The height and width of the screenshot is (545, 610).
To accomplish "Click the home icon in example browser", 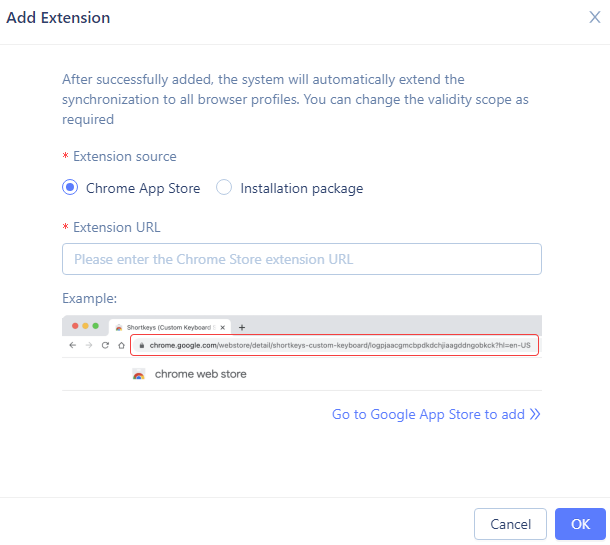I will pyautogui.click(x=121, y=345).
